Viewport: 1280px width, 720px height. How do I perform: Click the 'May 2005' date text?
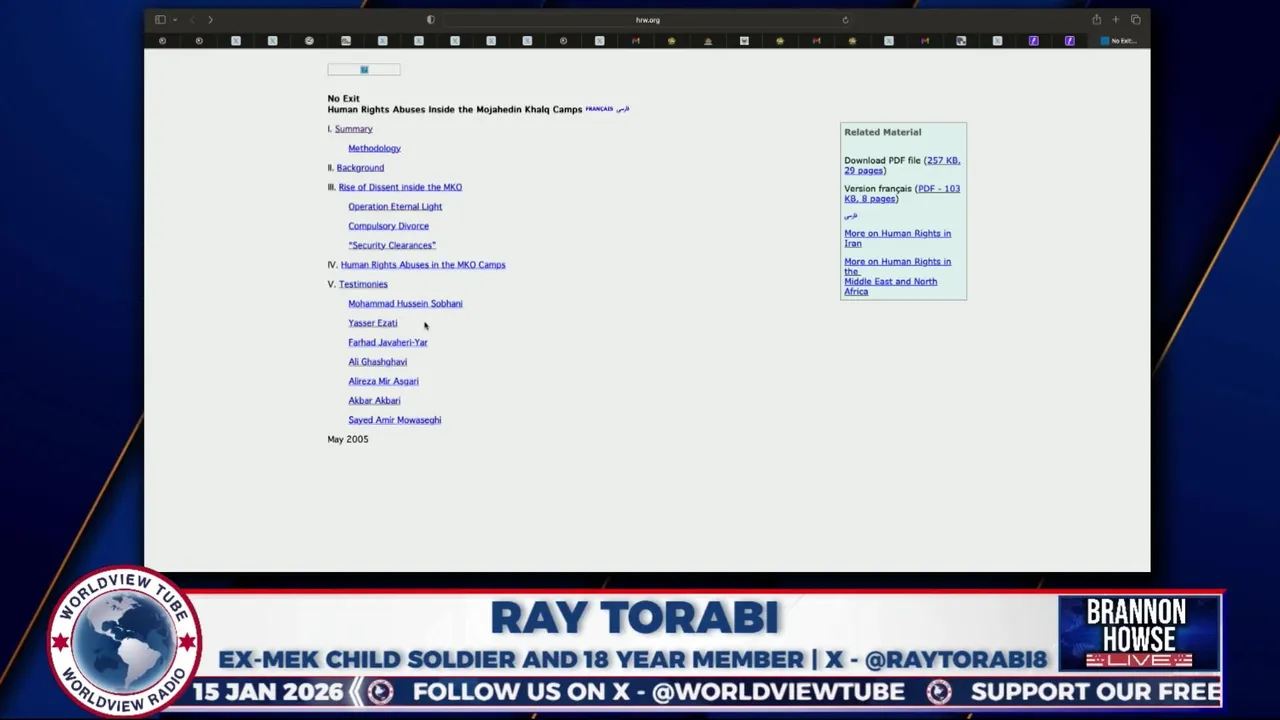click(347, 439)
